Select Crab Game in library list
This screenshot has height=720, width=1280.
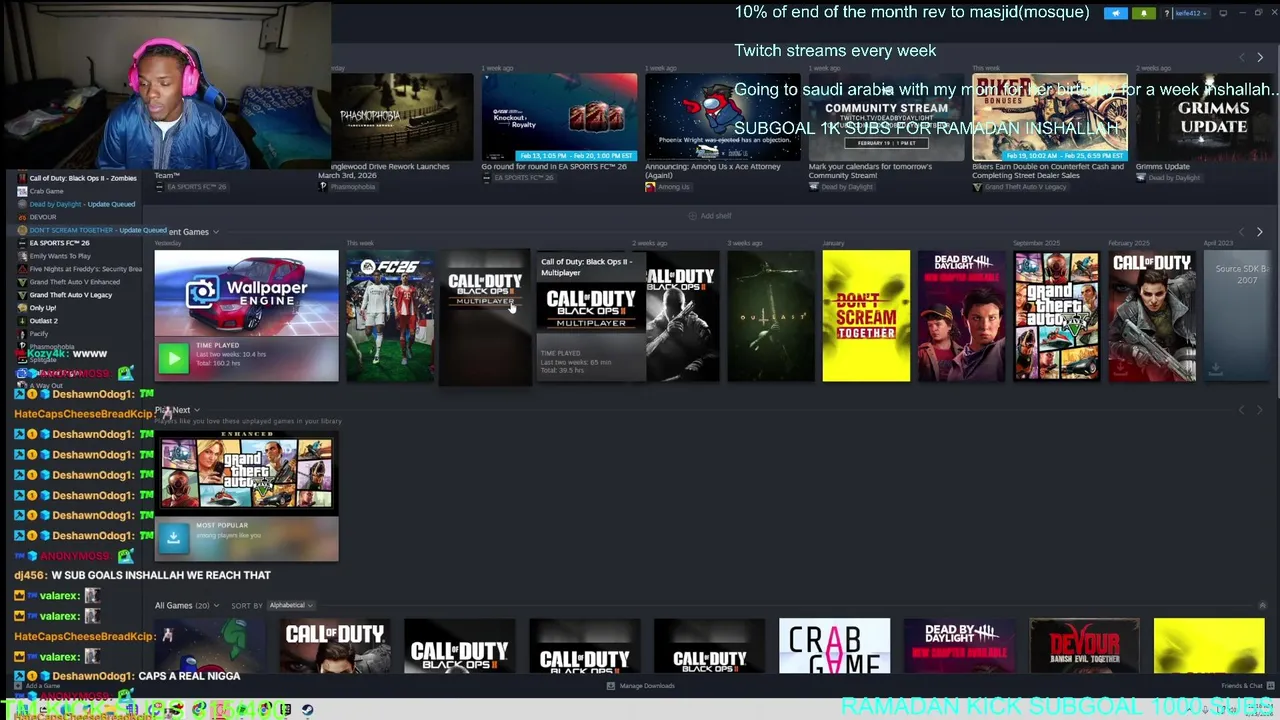40,191
